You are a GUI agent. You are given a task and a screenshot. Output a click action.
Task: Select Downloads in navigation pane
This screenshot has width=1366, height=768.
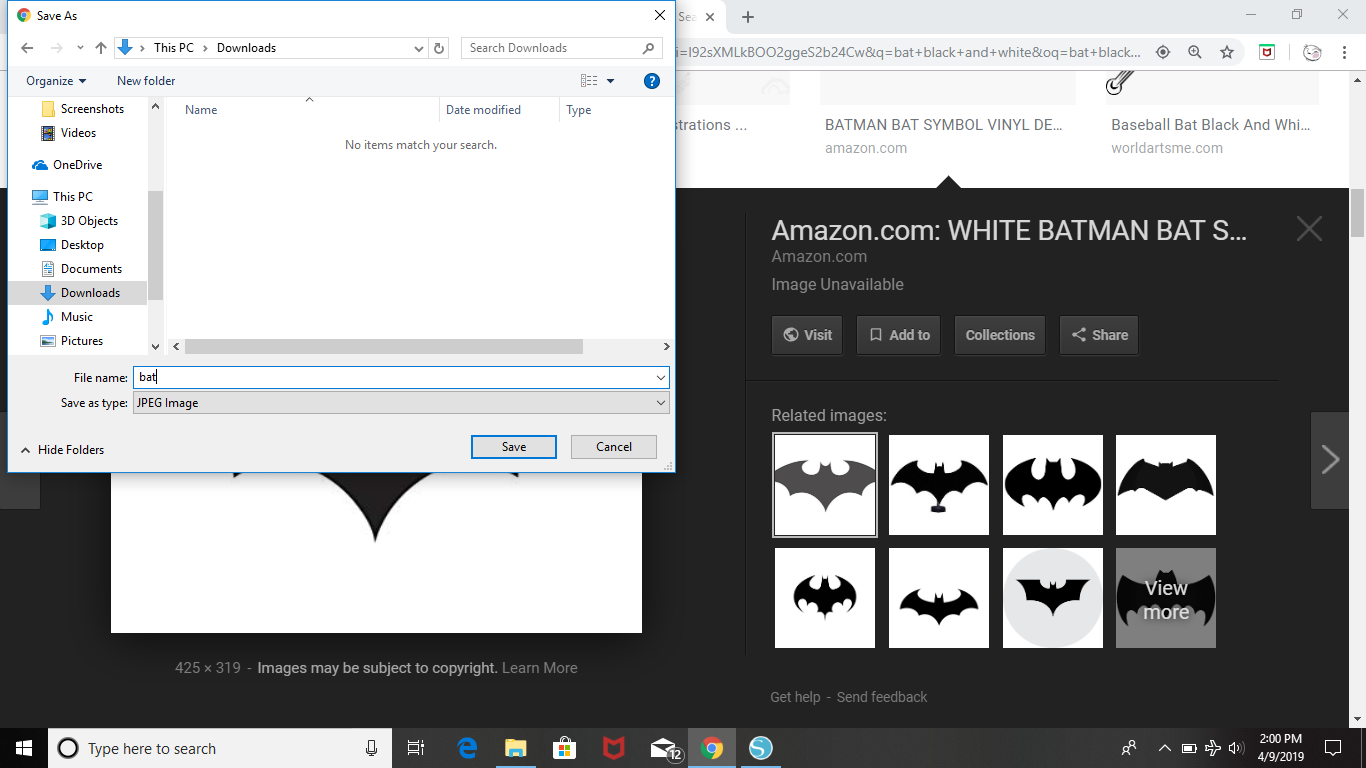point(90,293)
